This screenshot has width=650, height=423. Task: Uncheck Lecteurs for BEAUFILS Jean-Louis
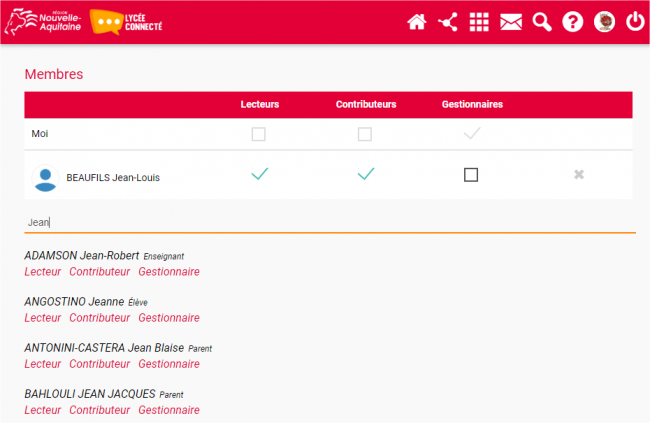coord(260,173)
